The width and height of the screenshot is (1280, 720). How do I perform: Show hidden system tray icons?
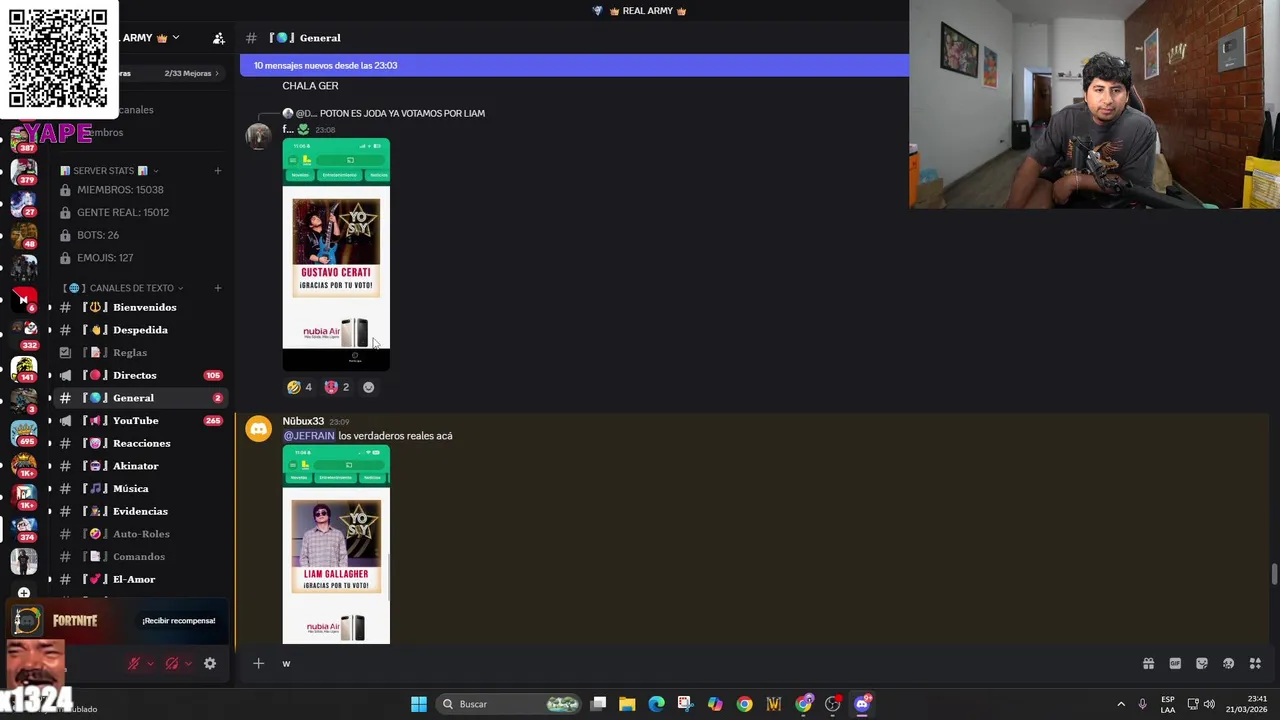pyautogui.click(x=1121, y=704)
